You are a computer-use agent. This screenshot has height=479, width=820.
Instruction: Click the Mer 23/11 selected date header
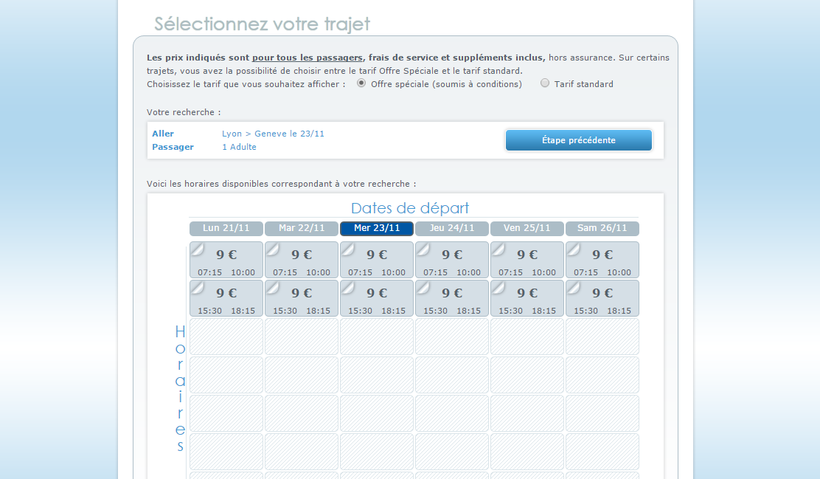pos(377,228)
